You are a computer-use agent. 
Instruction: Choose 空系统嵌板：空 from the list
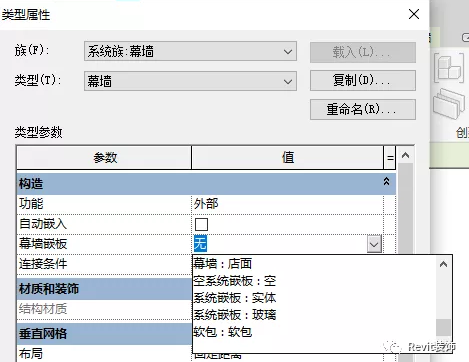pyautogui.click(x=235, y=281)
